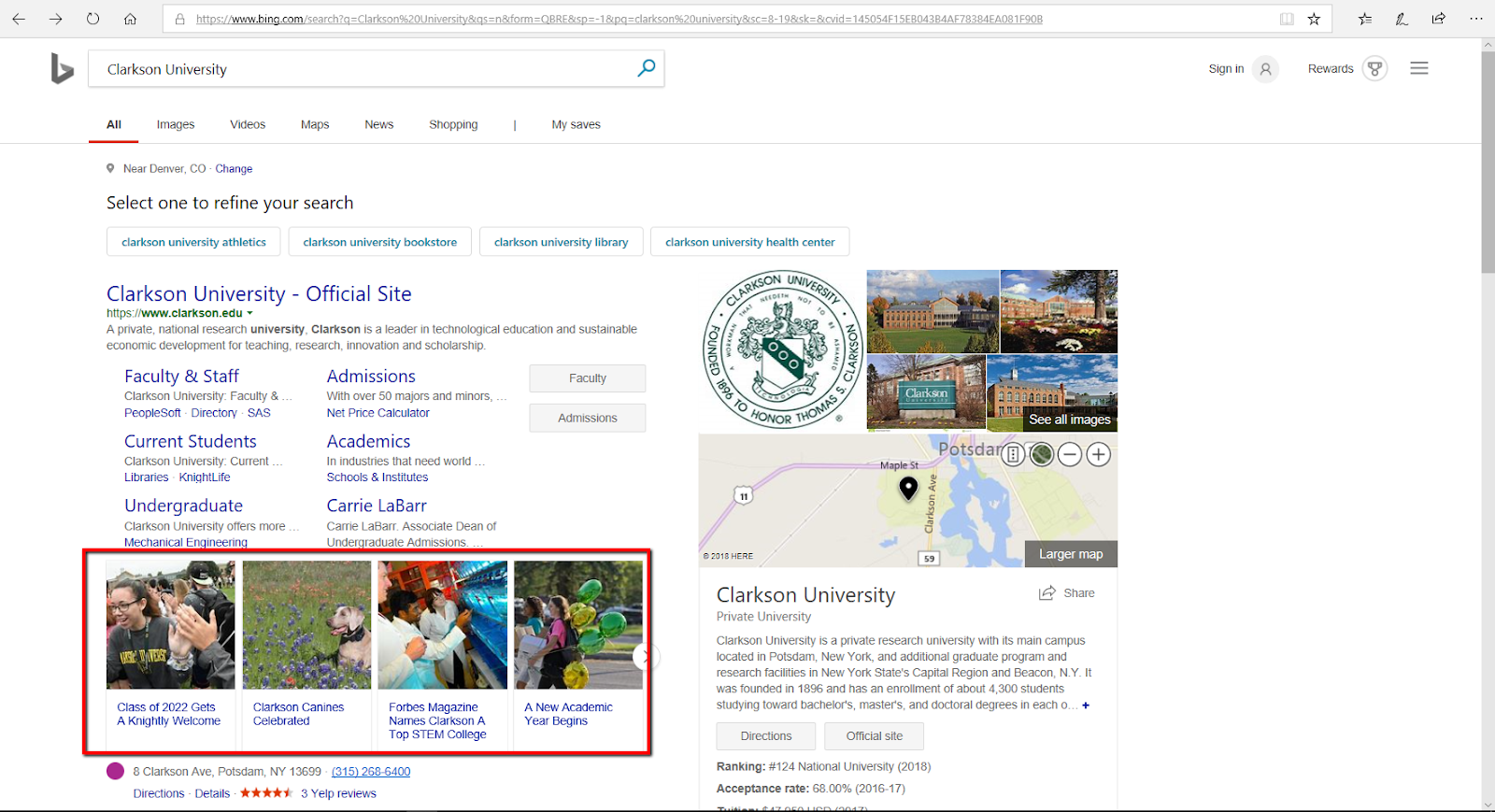Open the Current Students sitelink
1495x812 pixels.
pyautogui.click(x=191, y=441)
